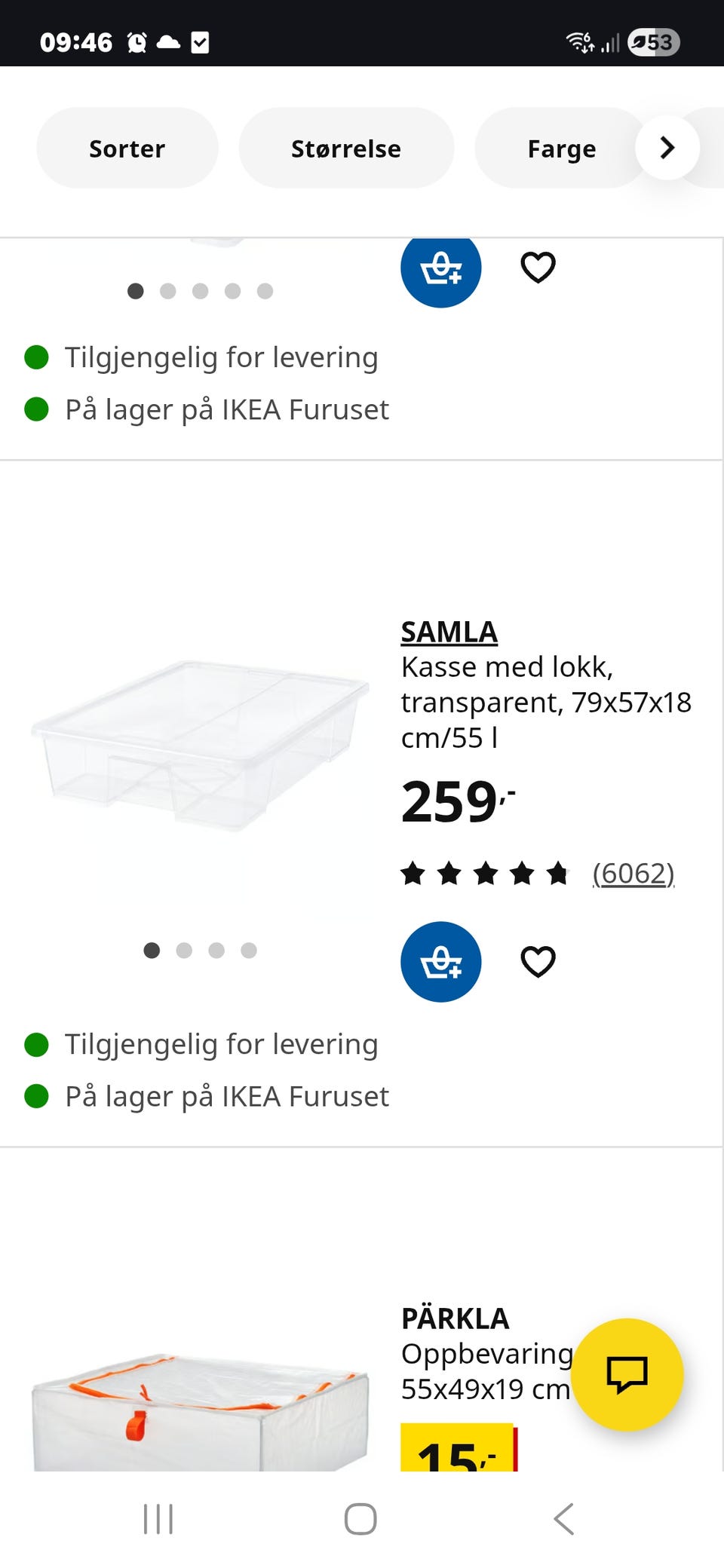The height and width of the screenshot is (1568, 724).
Task: Favorite the SAMLA kasse med lokk
Action: 538,961
